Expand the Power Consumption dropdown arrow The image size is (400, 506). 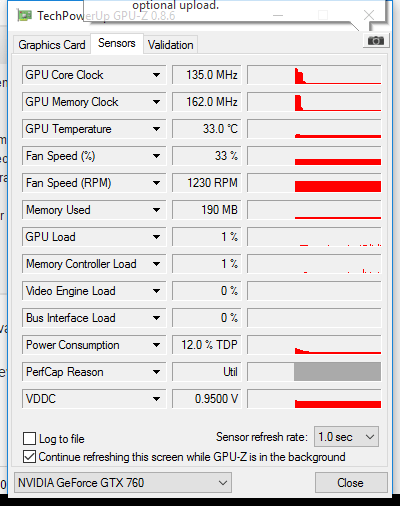tap(156, 345)
